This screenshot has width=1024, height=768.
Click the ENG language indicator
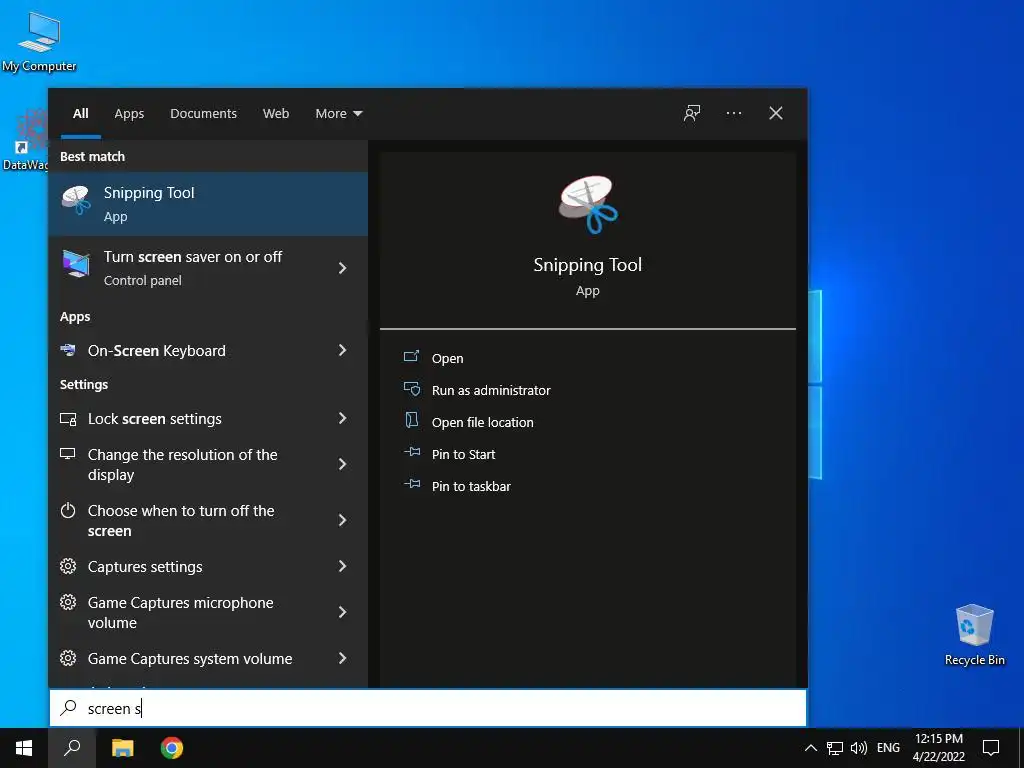(888, 748)
